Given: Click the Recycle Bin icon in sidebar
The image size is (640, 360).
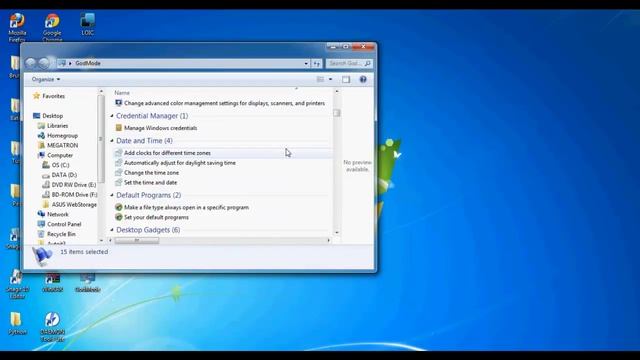Looking at the screenshot, I should (41, 234).
